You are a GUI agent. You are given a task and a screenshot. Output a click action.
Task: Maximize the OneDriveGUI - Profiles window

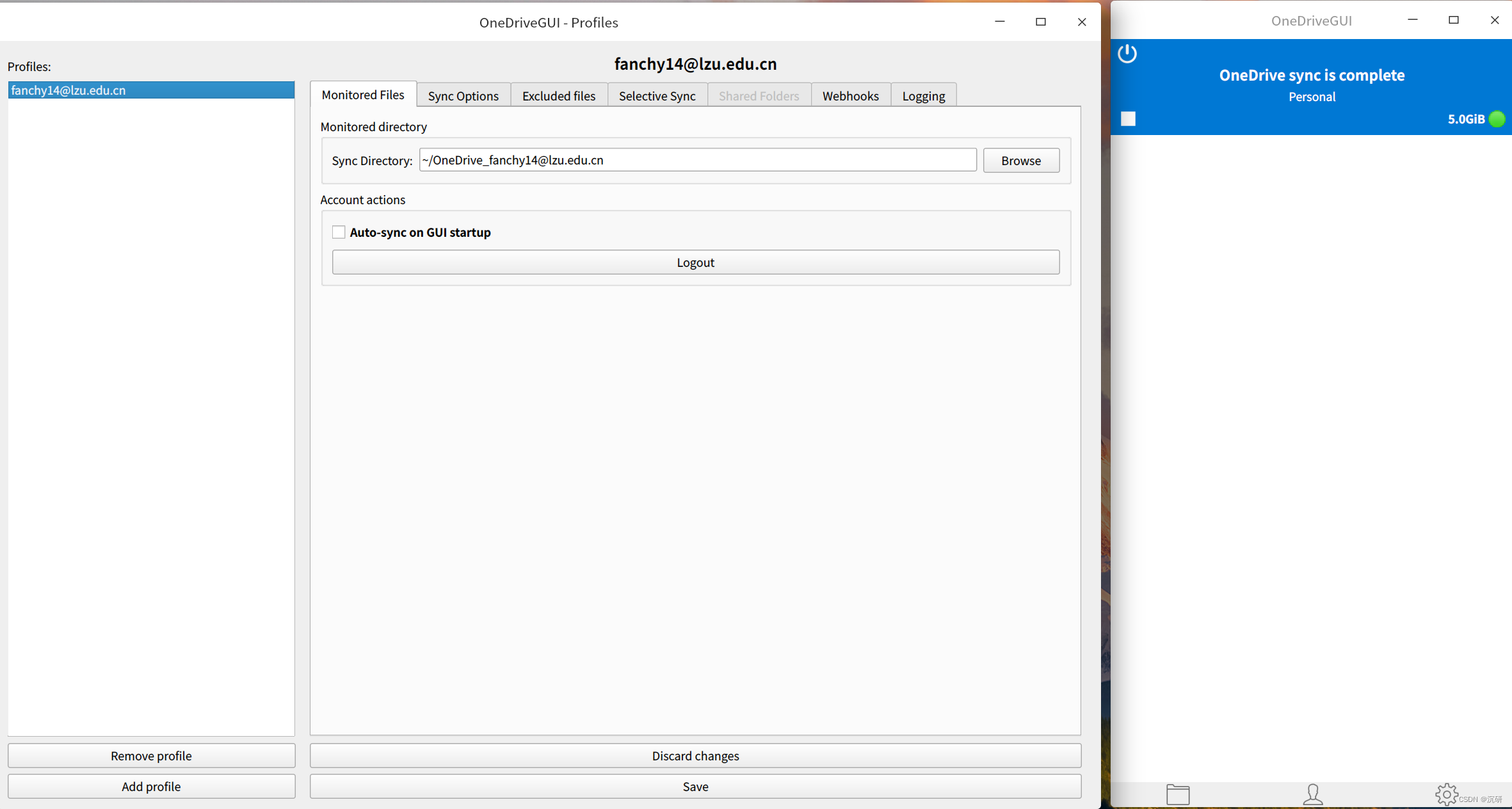click(1041, 22)
